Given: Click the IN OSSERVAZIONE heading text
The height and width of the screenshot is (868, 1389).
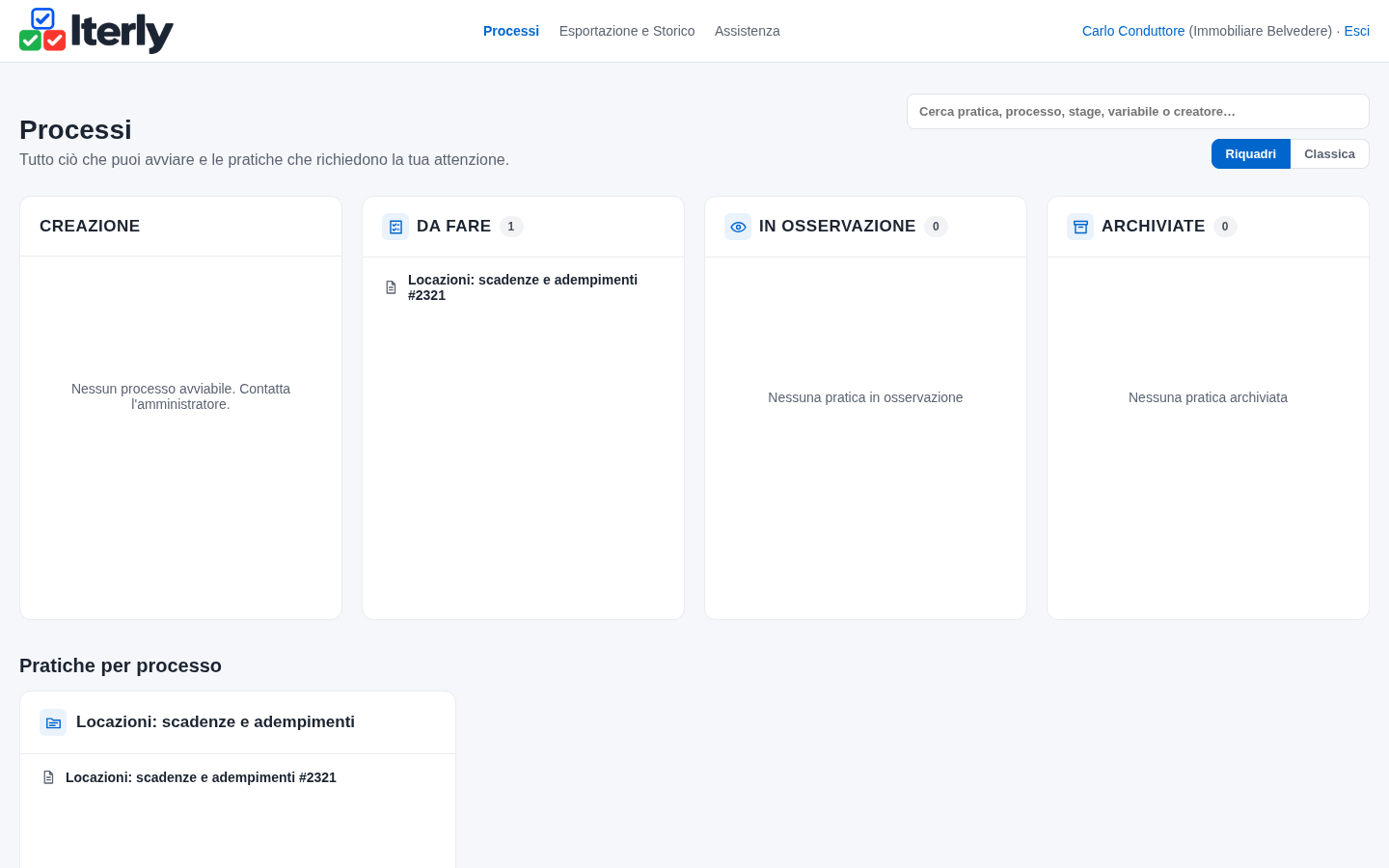Looking at the screenshot, I should [837, 226].
